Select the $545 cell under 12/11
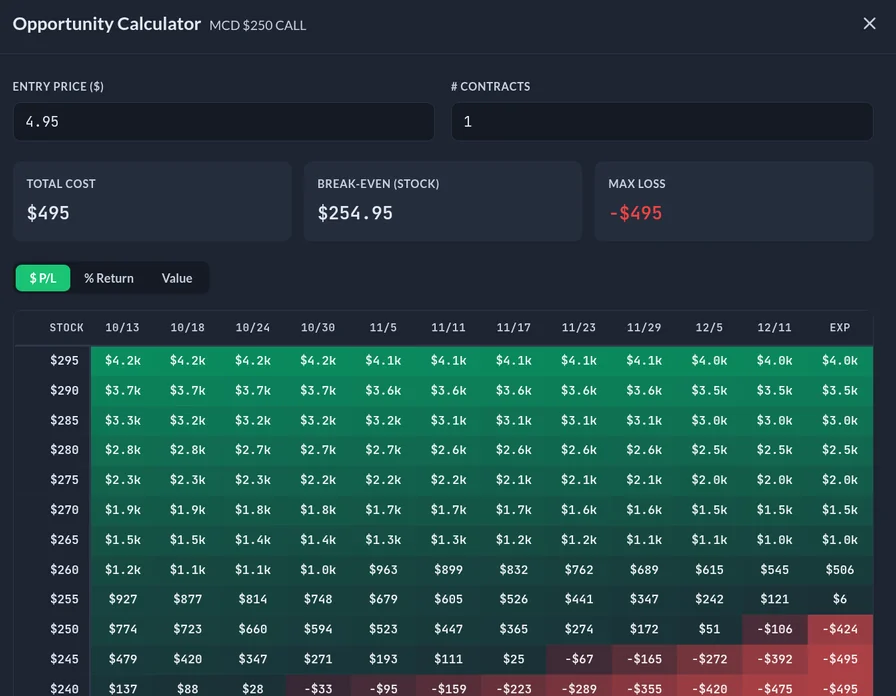 tap(774, 570)
